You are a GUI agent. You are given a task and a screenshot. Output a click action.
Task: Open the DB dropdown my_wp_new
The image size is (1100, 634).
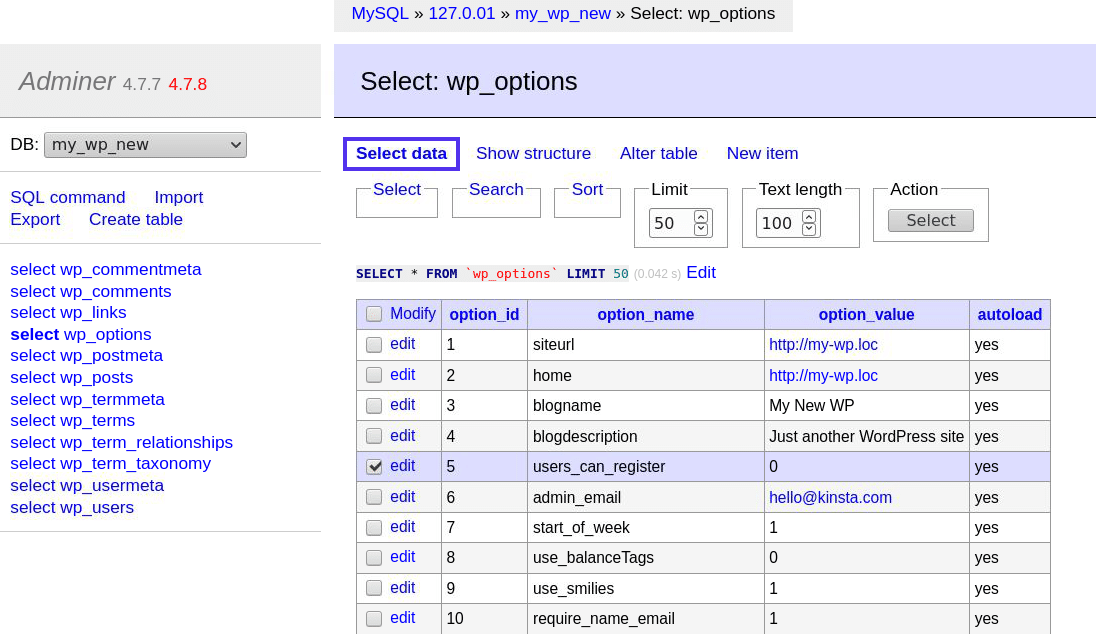tap(145, 145)
